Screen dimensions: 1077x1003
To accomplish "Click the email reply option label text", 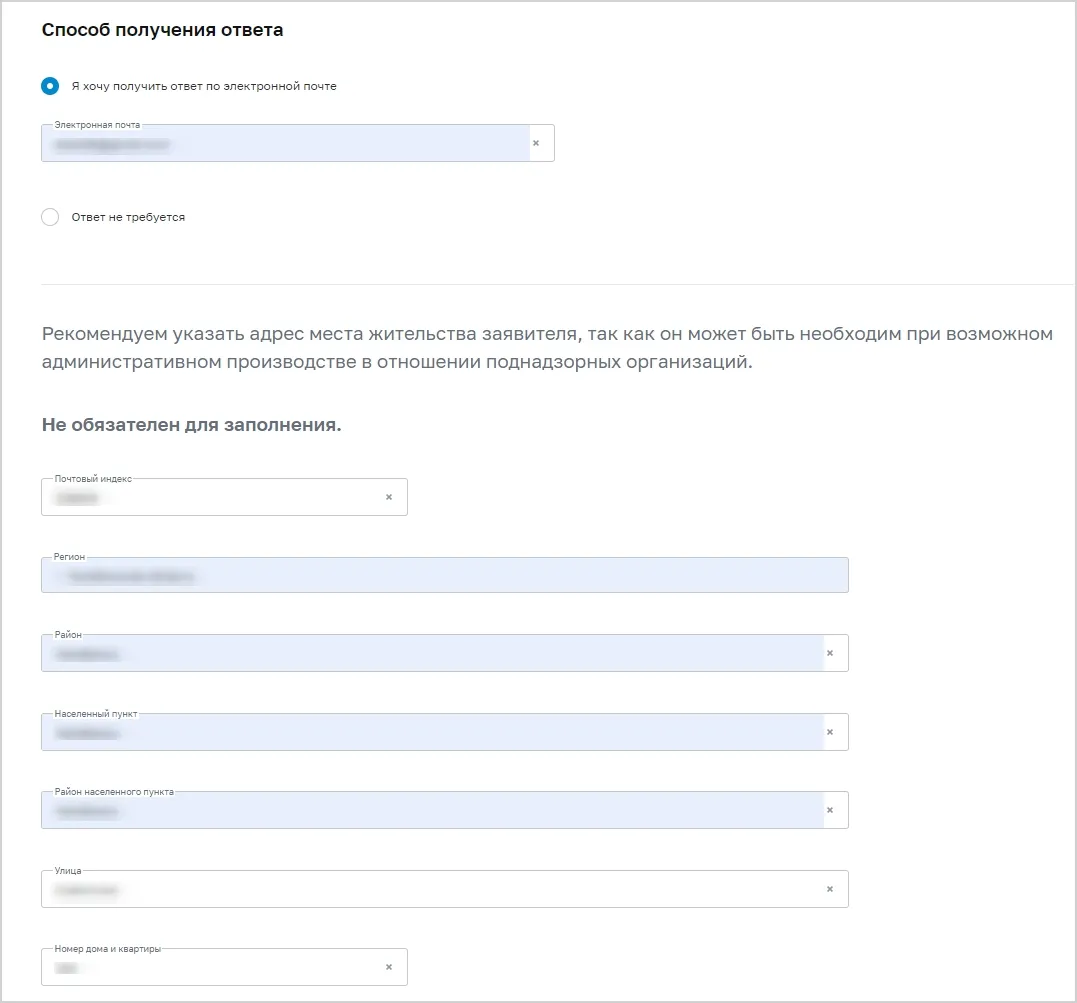I will 204,86.
